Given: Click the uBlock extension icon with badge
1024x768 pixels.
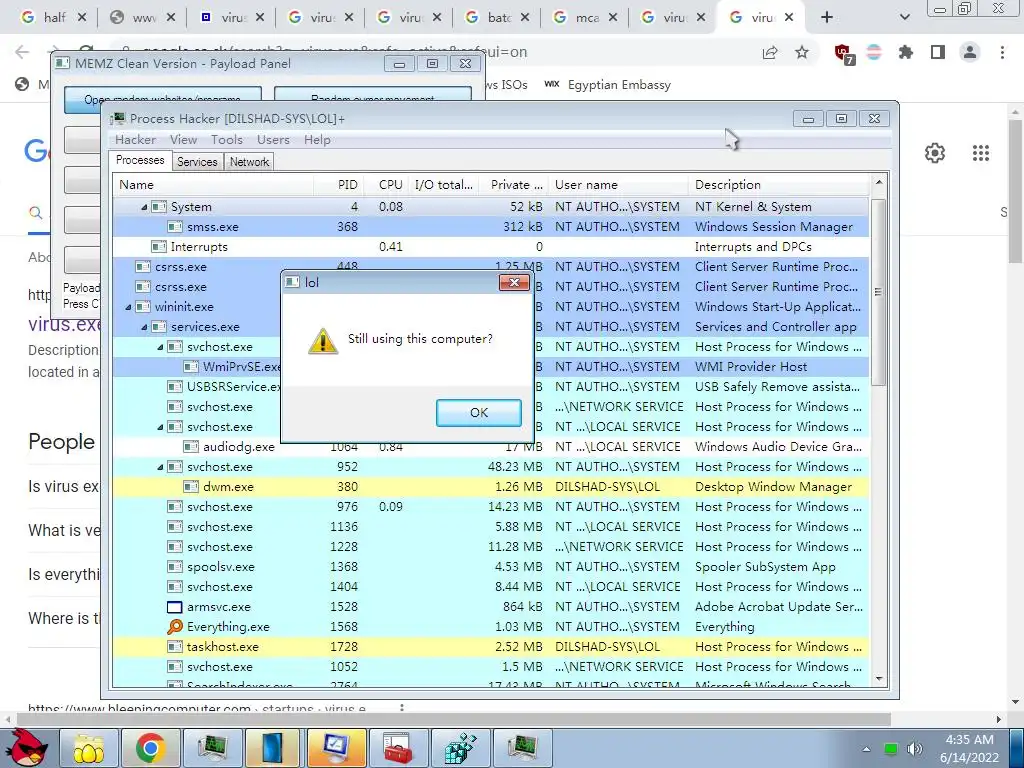Looking at the screenshot, I should 844,54.
